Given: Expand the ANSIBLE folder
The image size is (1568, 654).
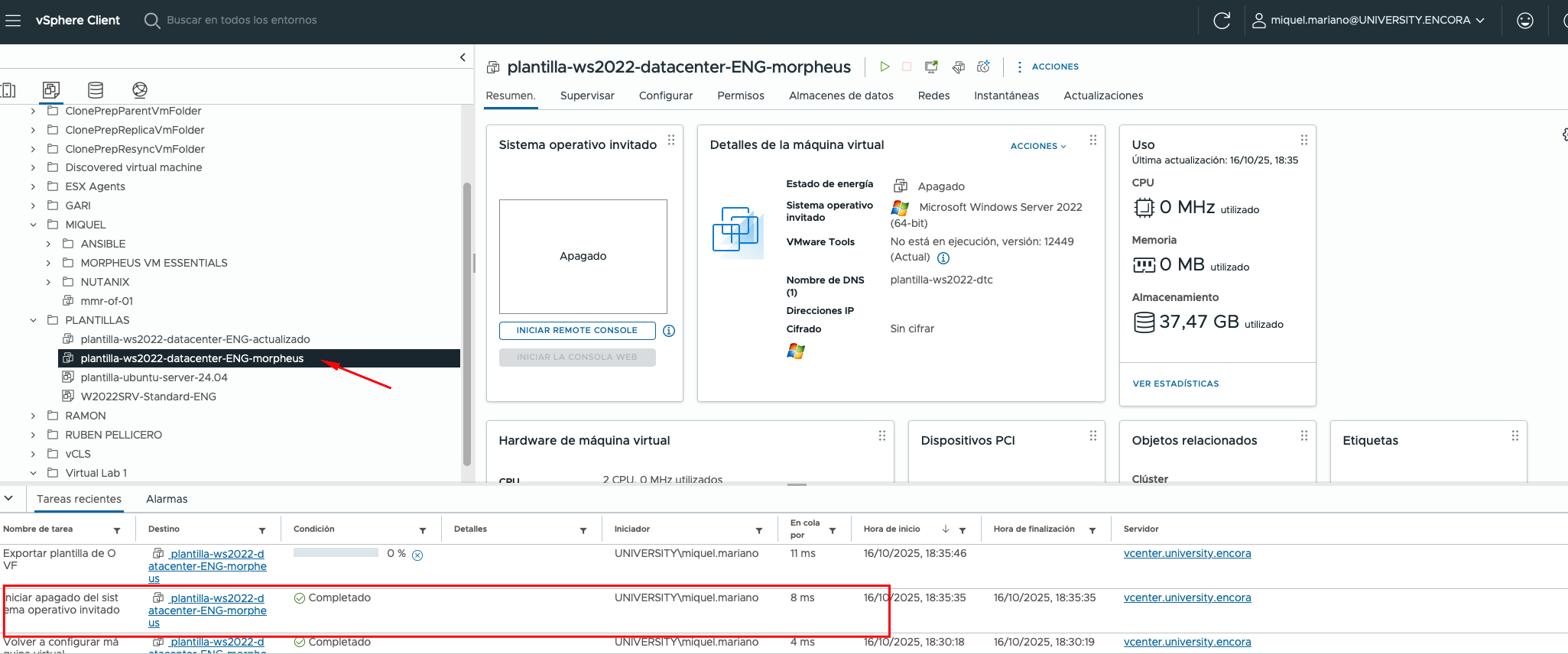Looking at the screenshot, I should pyautogui.click(x=48, y=244).
